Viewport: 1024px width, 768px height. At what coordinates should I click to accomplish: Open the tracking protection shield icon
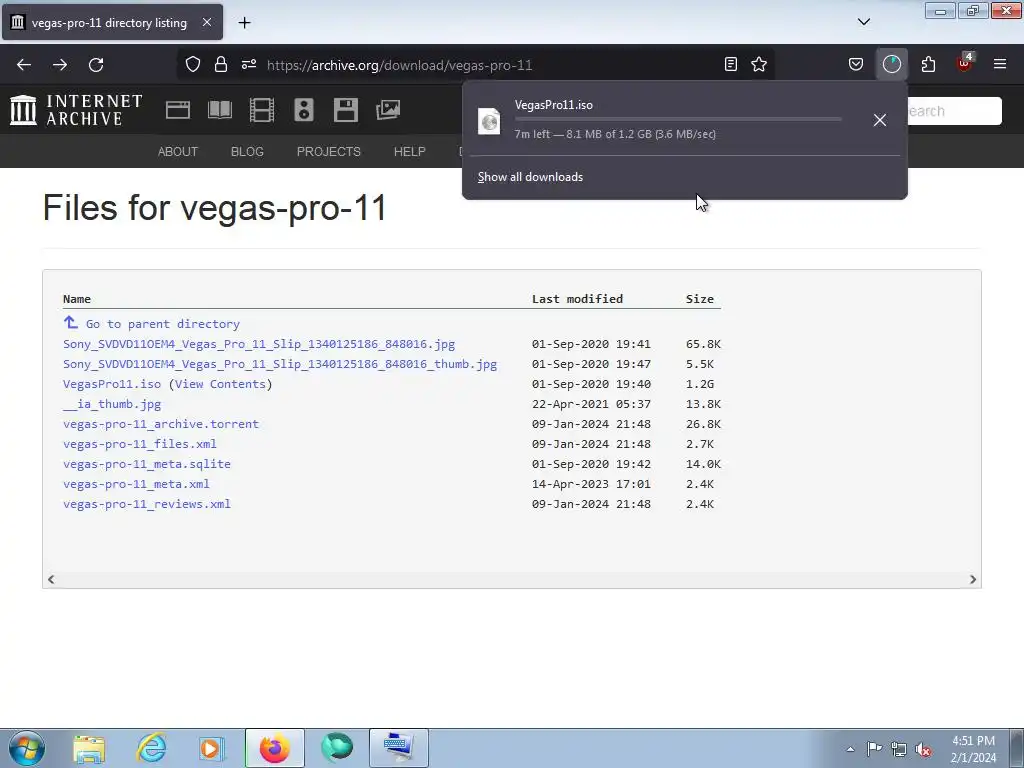click(x=193, y=64)
